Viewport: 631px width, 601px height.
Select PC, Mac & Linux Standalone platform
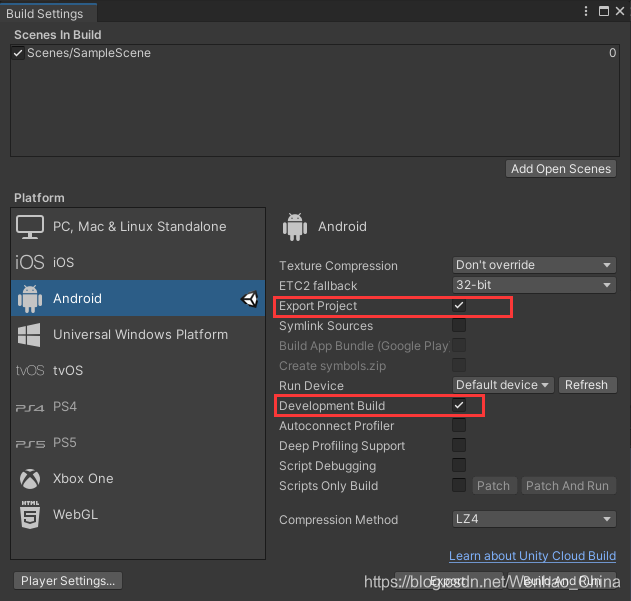[x=138, y=227]
